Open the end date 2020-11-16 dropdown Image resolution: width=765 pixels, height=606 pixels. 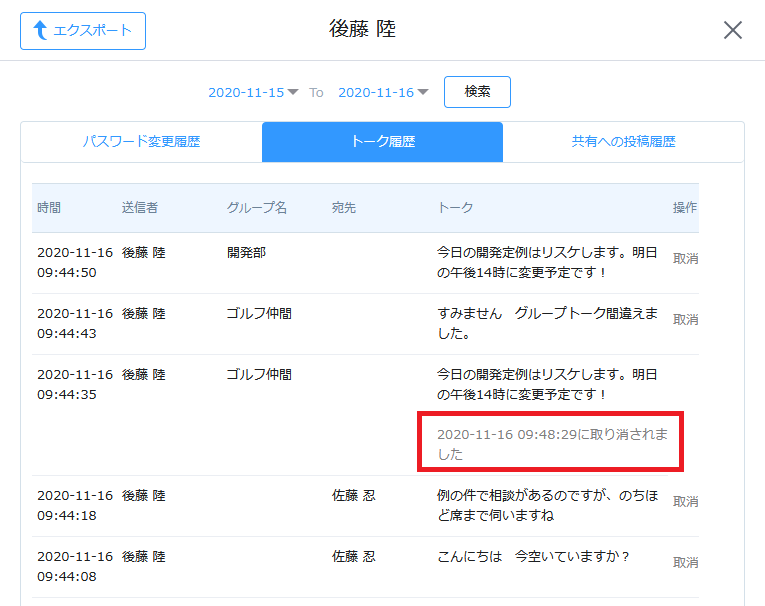click(x=383, y=92)
